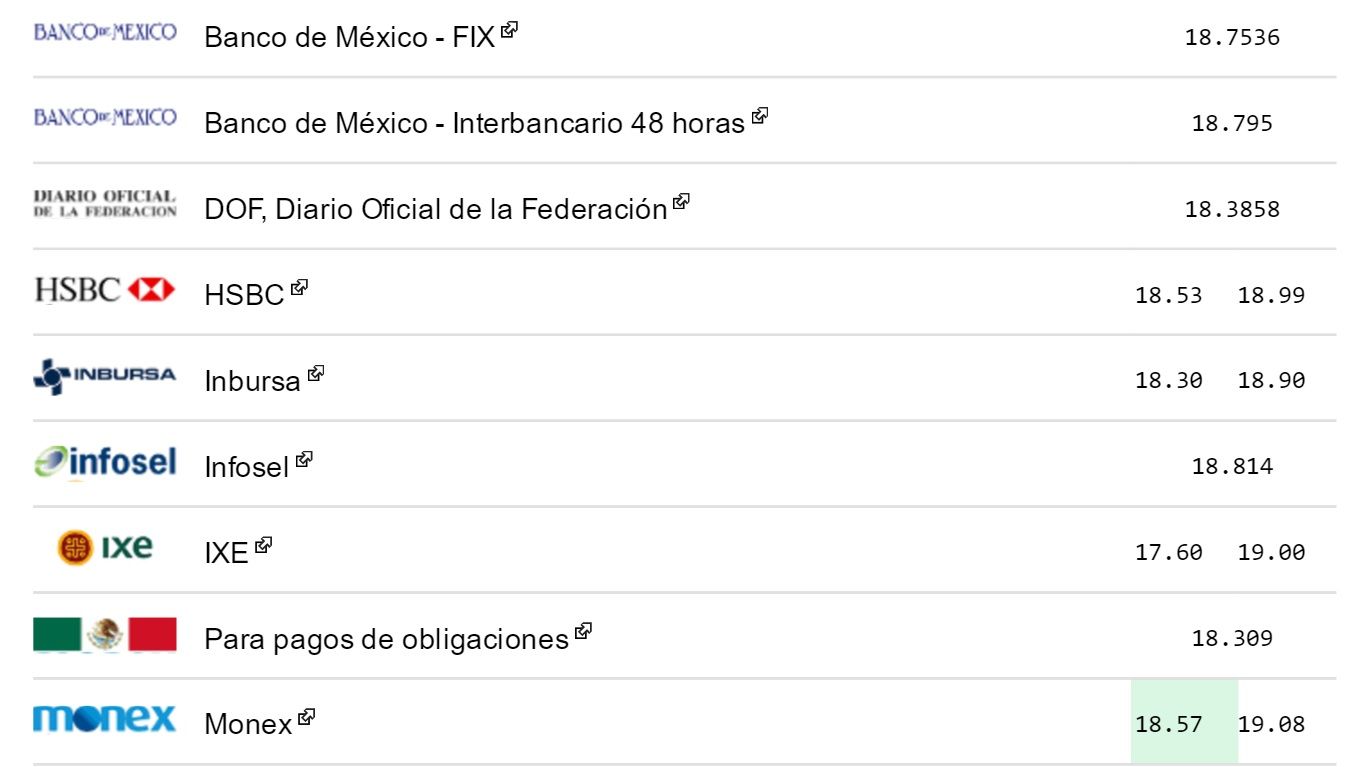Click the Infosel logo
The image size is (1348, 767).
pyautogui.click(x=105, y=462)
